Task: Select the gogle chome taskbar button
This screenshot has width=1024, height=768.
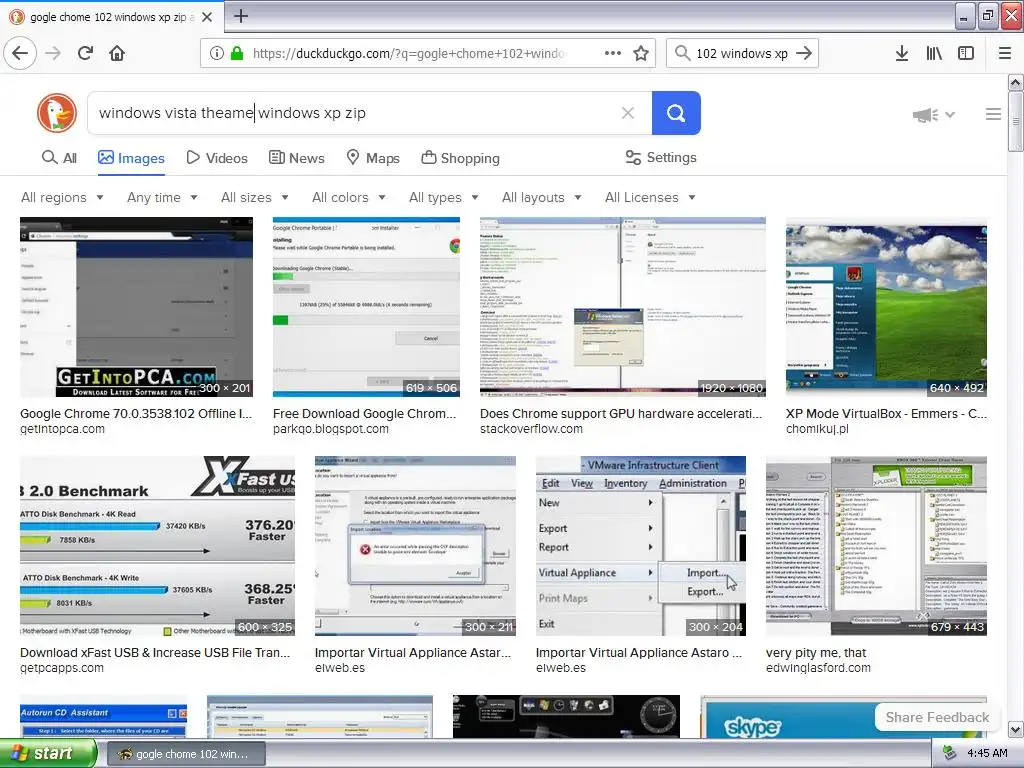Action: click(x=185, y=754)
